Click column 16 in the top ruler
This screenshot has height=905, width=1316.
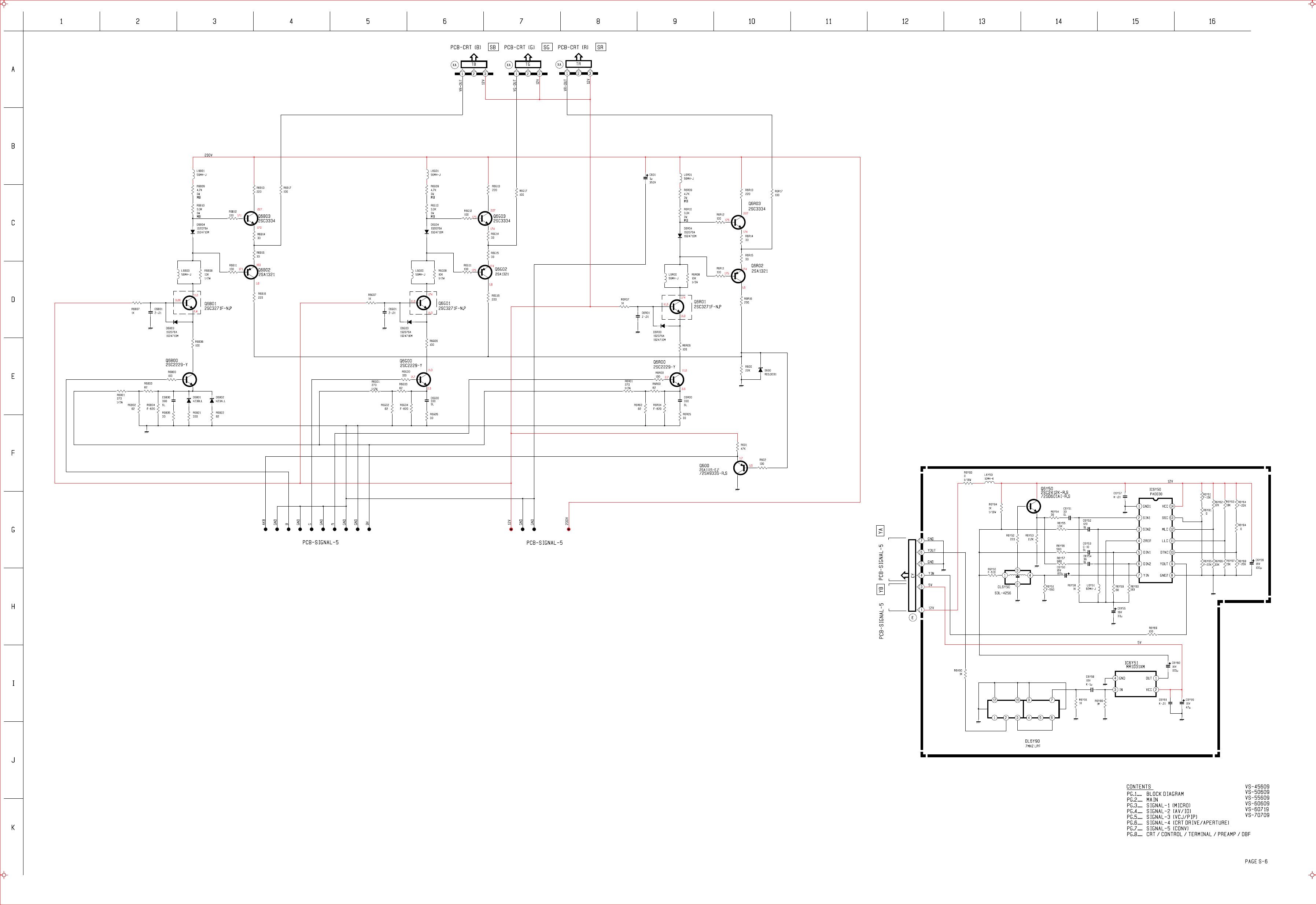coord(1212,22)
